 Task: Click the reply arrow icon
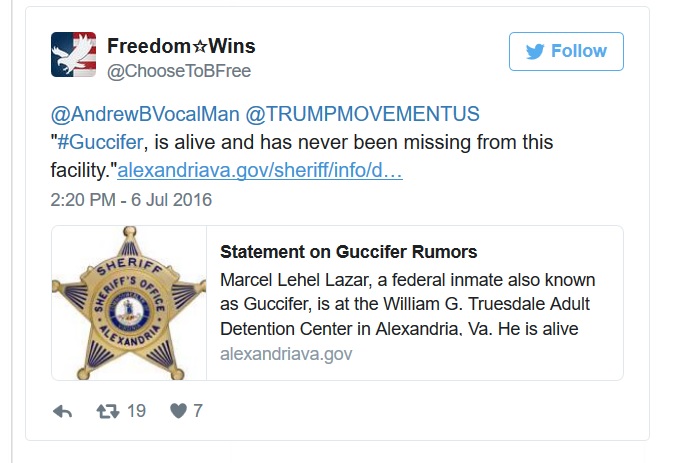coord(62,411)
